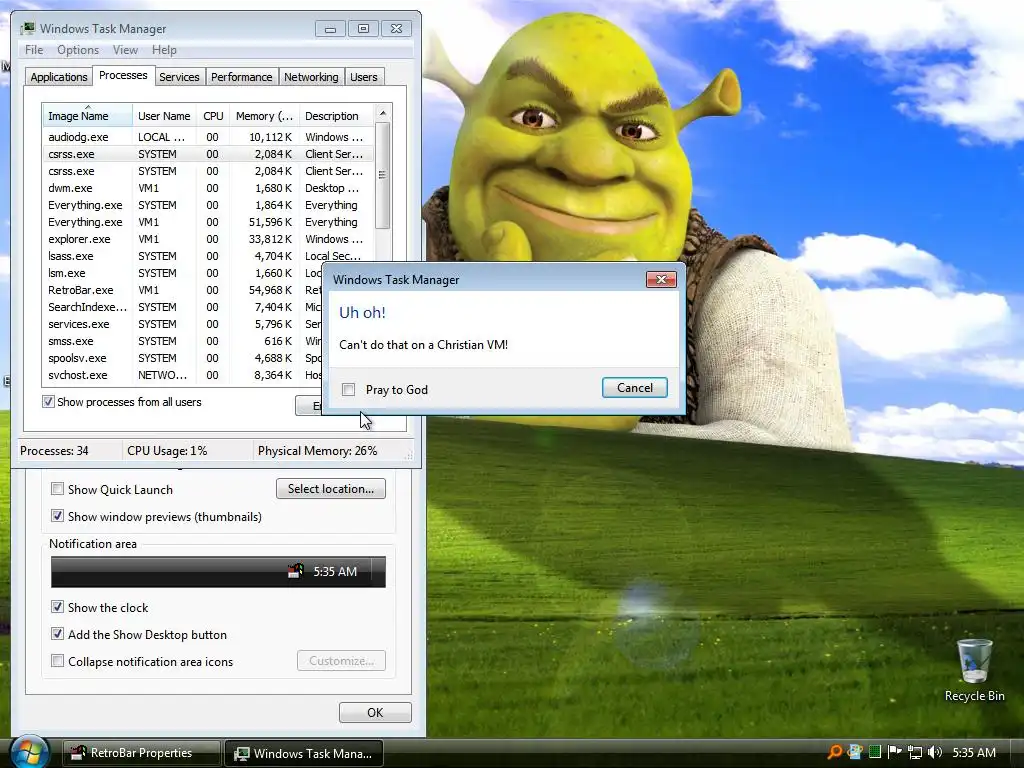
Task: Click OK in RetroBar Properties
Action: [375, 712]
